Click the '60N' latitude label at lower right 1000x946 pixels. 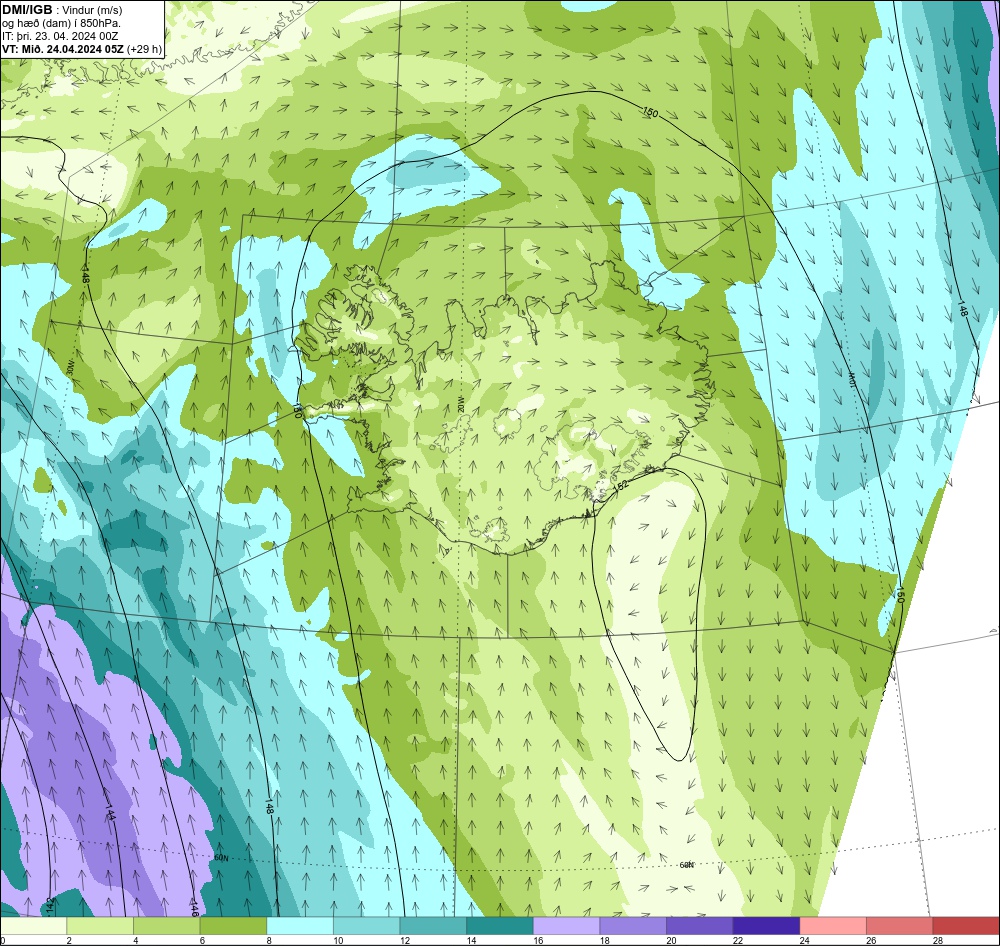[x=686, y=865]
